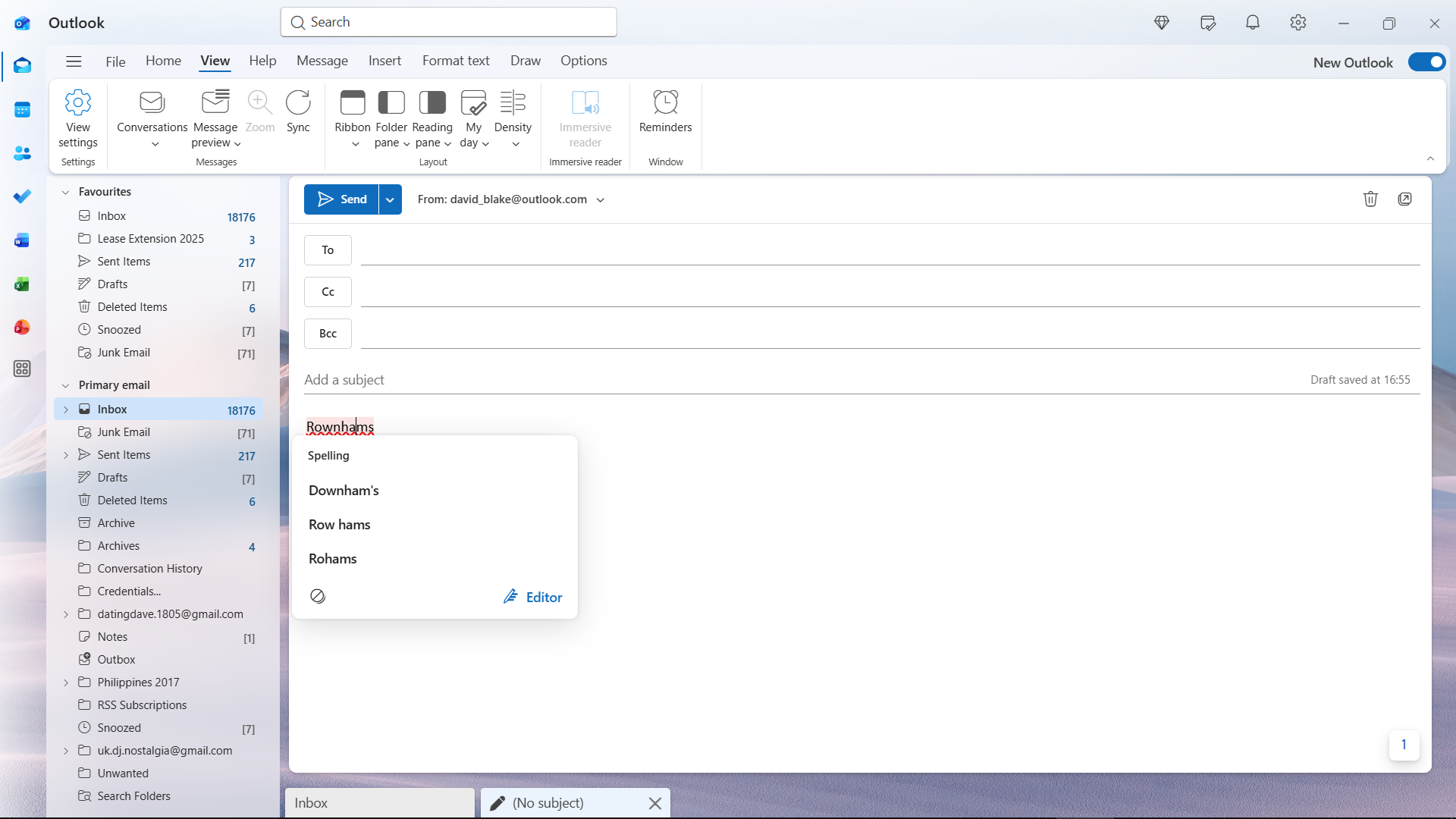This screenshot has height=819, width=1456.
Task: Collapse the Favourites section
Action: [x=65, y=192]
